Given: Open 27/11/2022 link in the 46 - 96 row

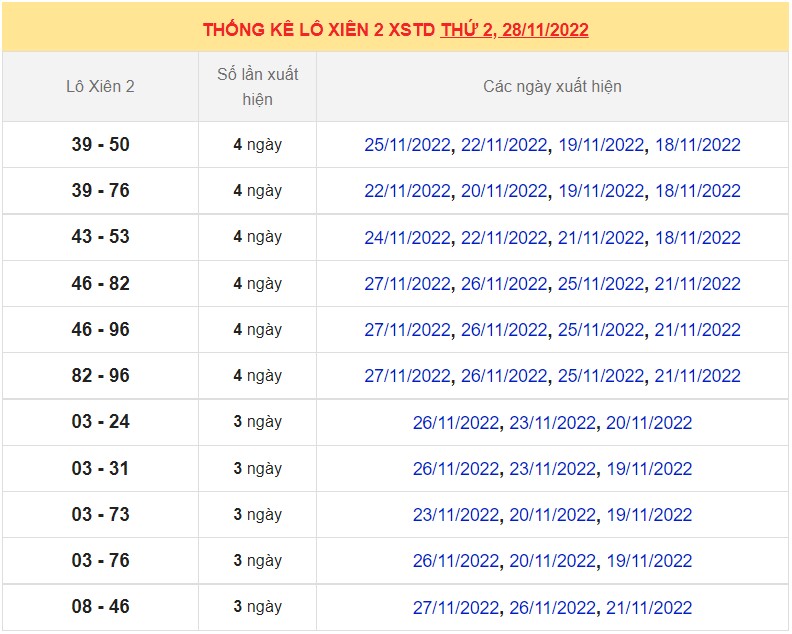Looking at the screenshot, I should pos(407,330).
